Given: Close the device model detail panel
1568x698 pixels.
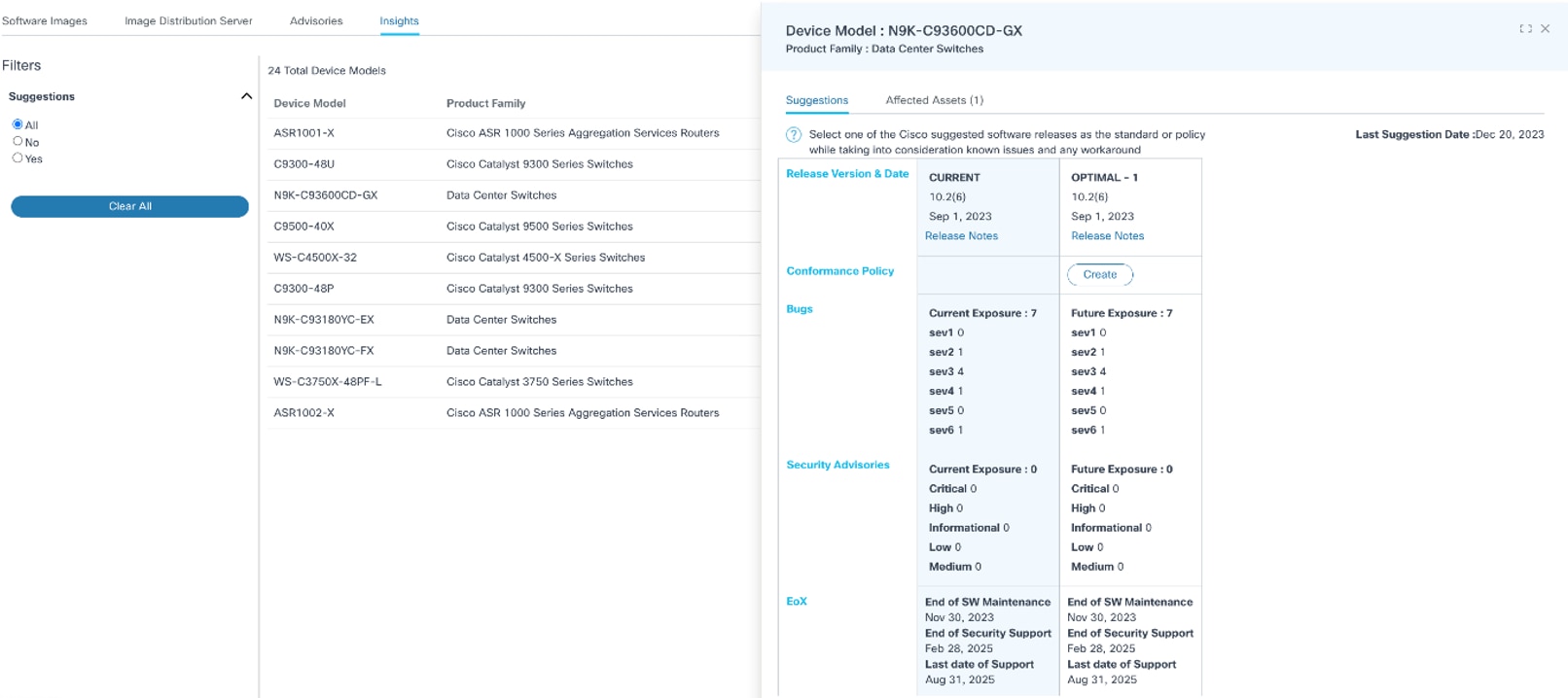Looking at the screenshot, I should 1545,29.
